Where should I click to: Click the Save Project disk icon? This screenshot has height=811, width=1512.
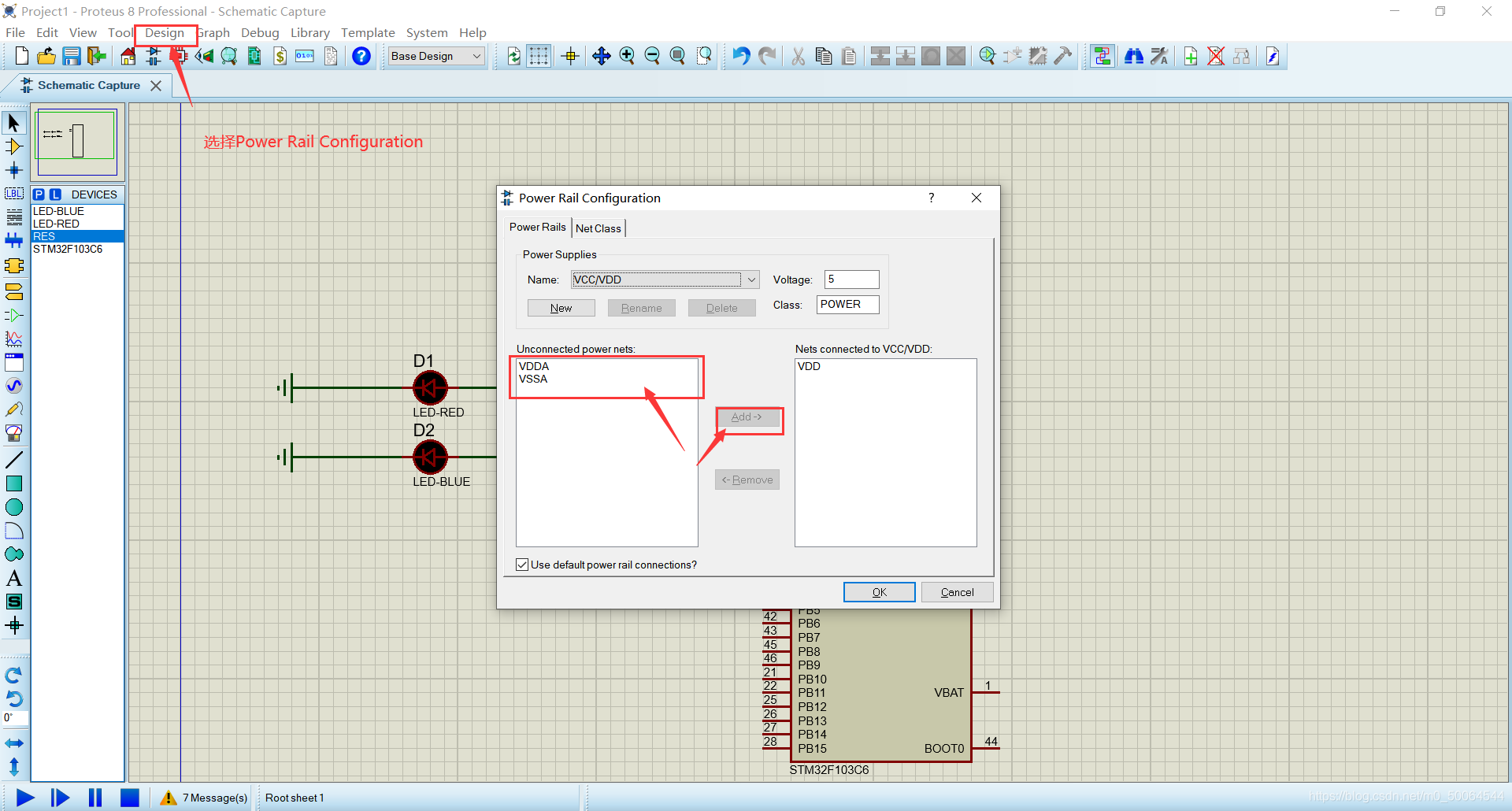tap(72, 56)
